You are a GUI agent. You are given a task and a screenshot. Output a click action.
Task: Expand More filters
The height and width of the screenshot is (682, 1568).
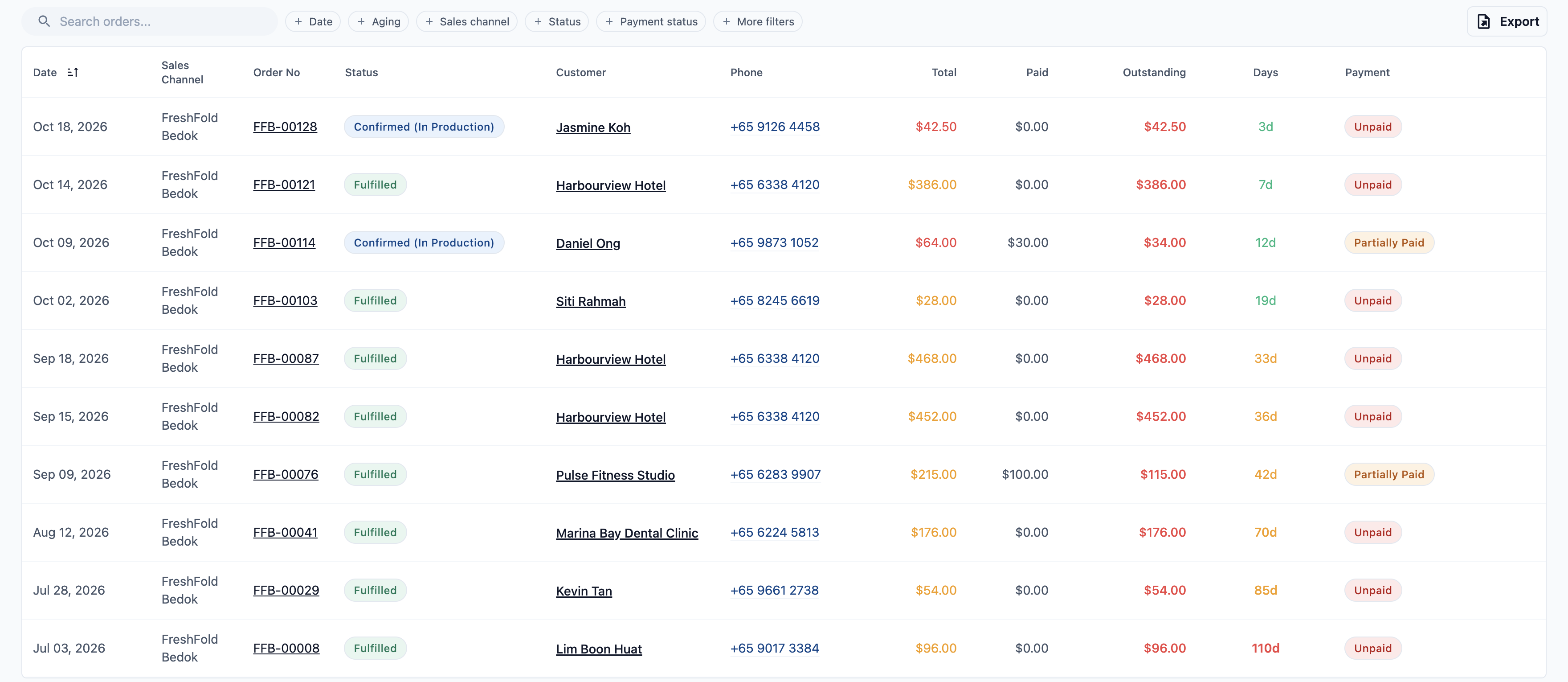758,21
